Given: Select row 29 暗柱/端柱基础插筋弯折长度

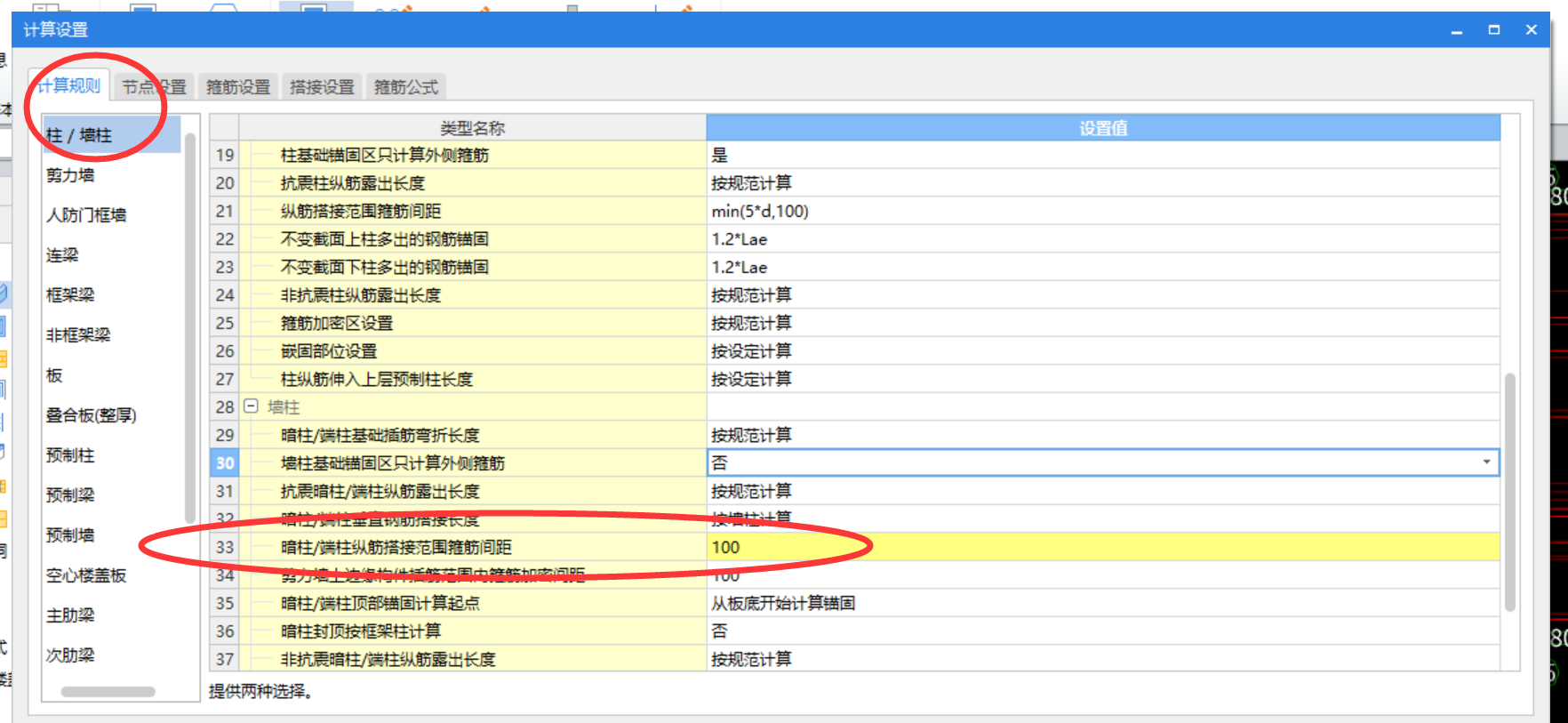Looking at the screenshot, I should pos(380,435).
